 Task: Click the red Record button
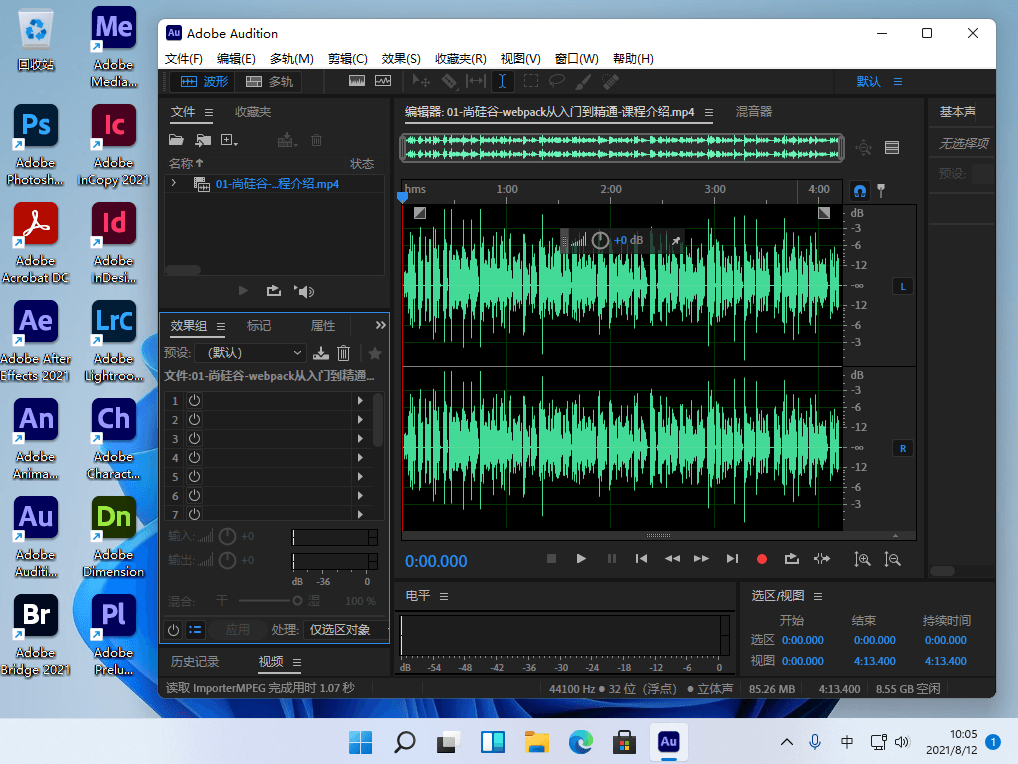[x=762, y=559]
